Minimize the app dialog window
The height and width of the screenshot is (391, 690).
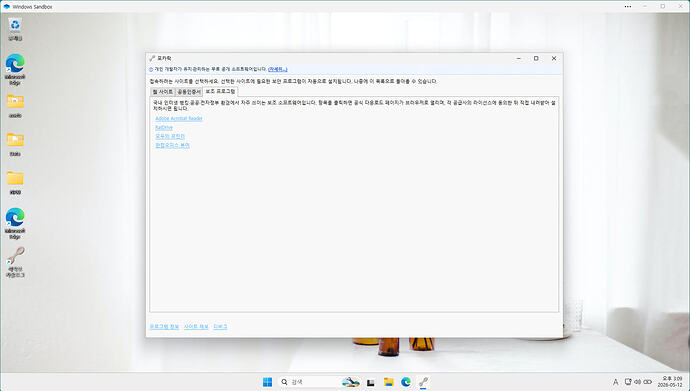tap(519, 58)
